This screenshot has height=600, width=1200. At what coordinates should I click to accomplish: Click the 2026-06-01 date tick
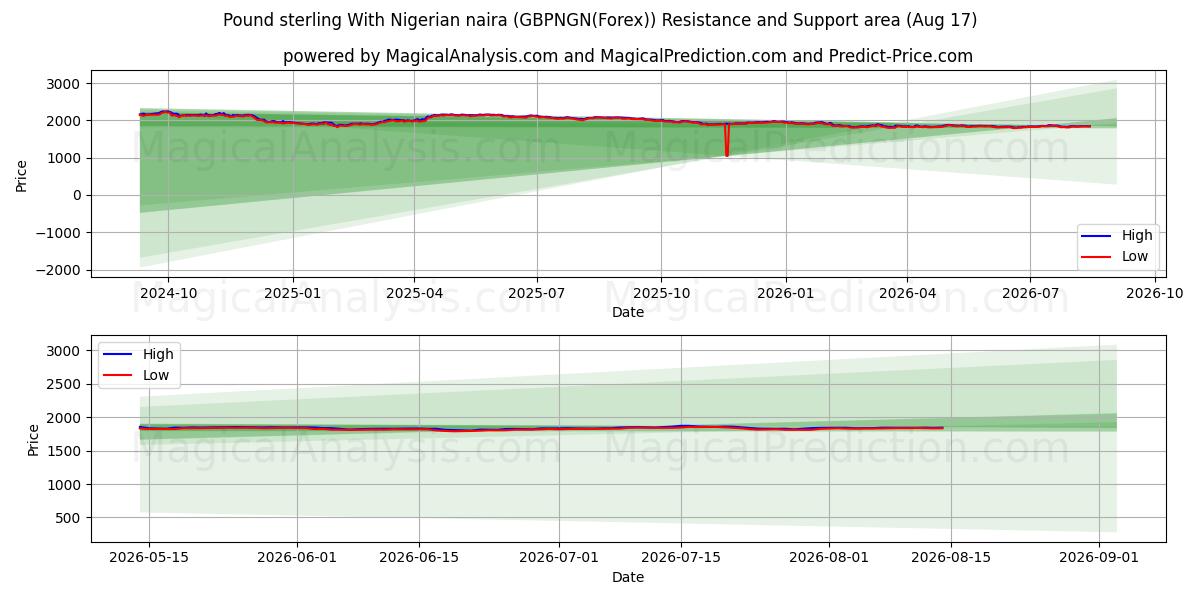click(297, 558)
